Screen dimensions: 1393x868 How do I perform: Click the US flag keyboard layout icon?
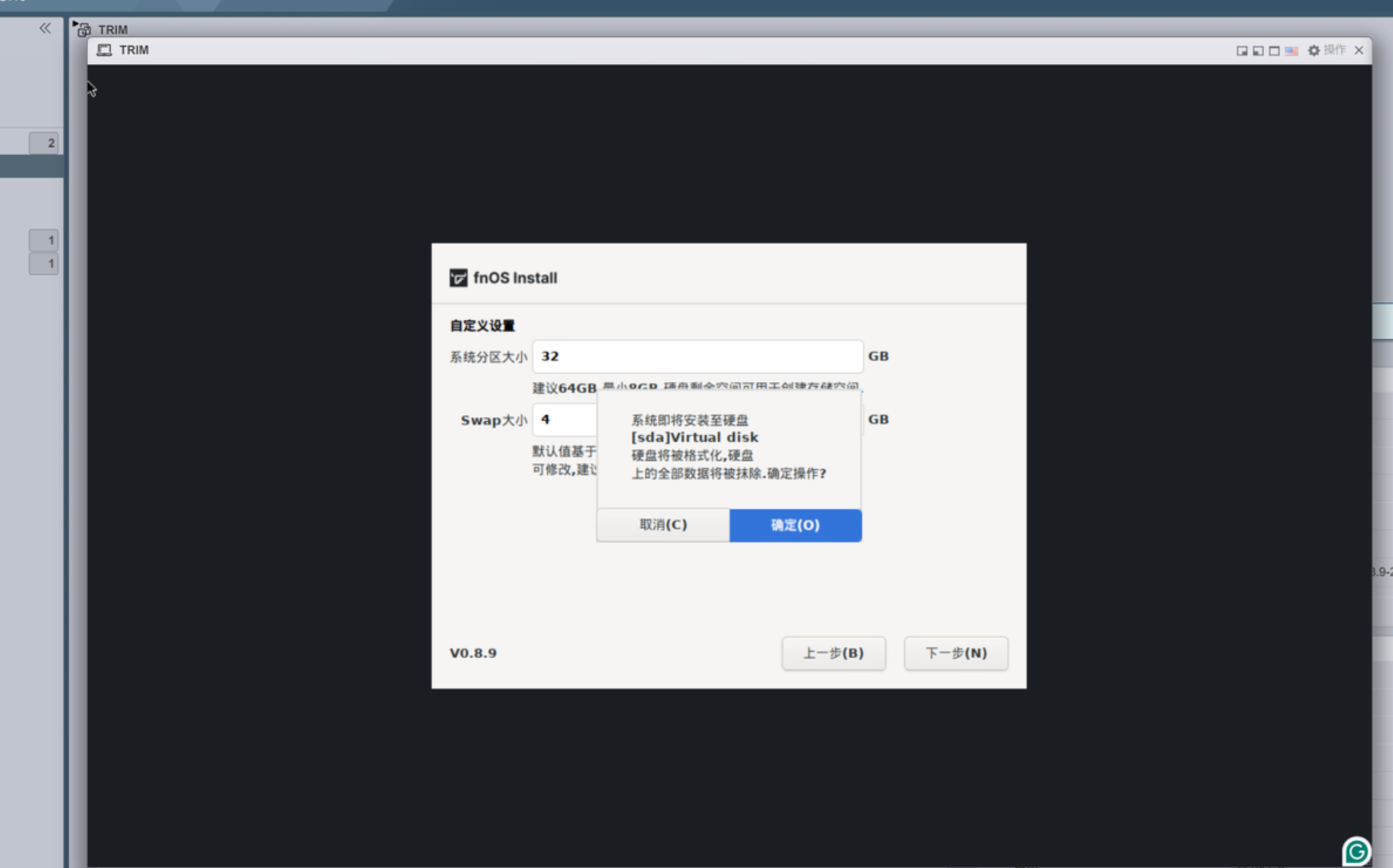pos(1291,51)
